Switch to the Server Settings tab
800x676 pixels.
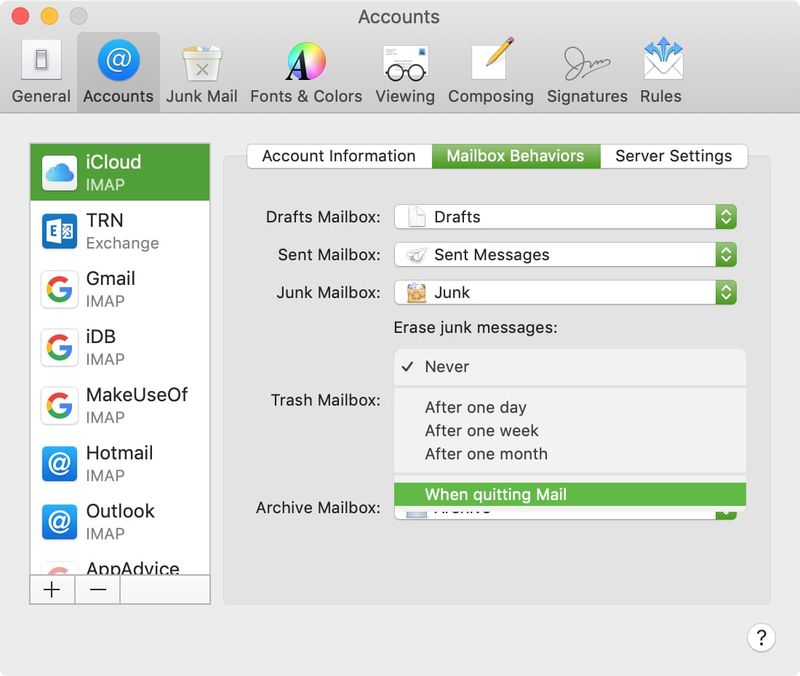(x=674, y=156)
